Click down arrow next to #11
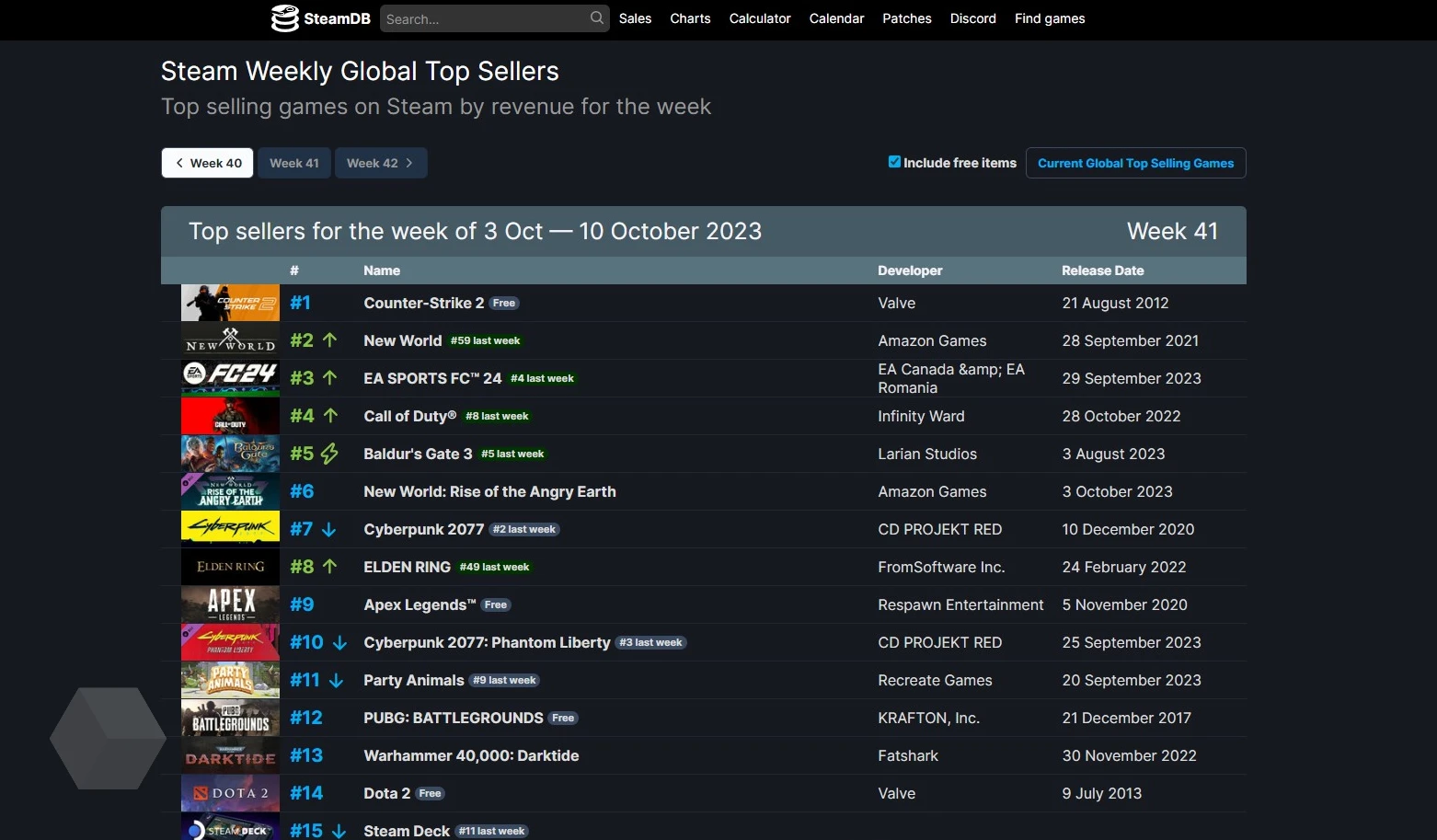1437x840 pixels. pyautogui.click(x=336, y=681)
